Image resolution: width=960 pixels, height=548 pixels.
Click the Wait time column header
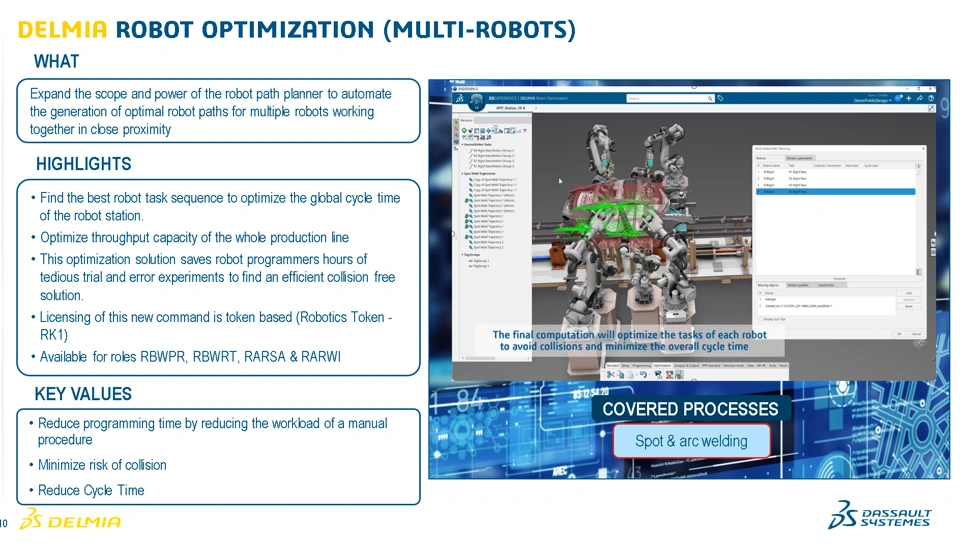pos(852,165)
